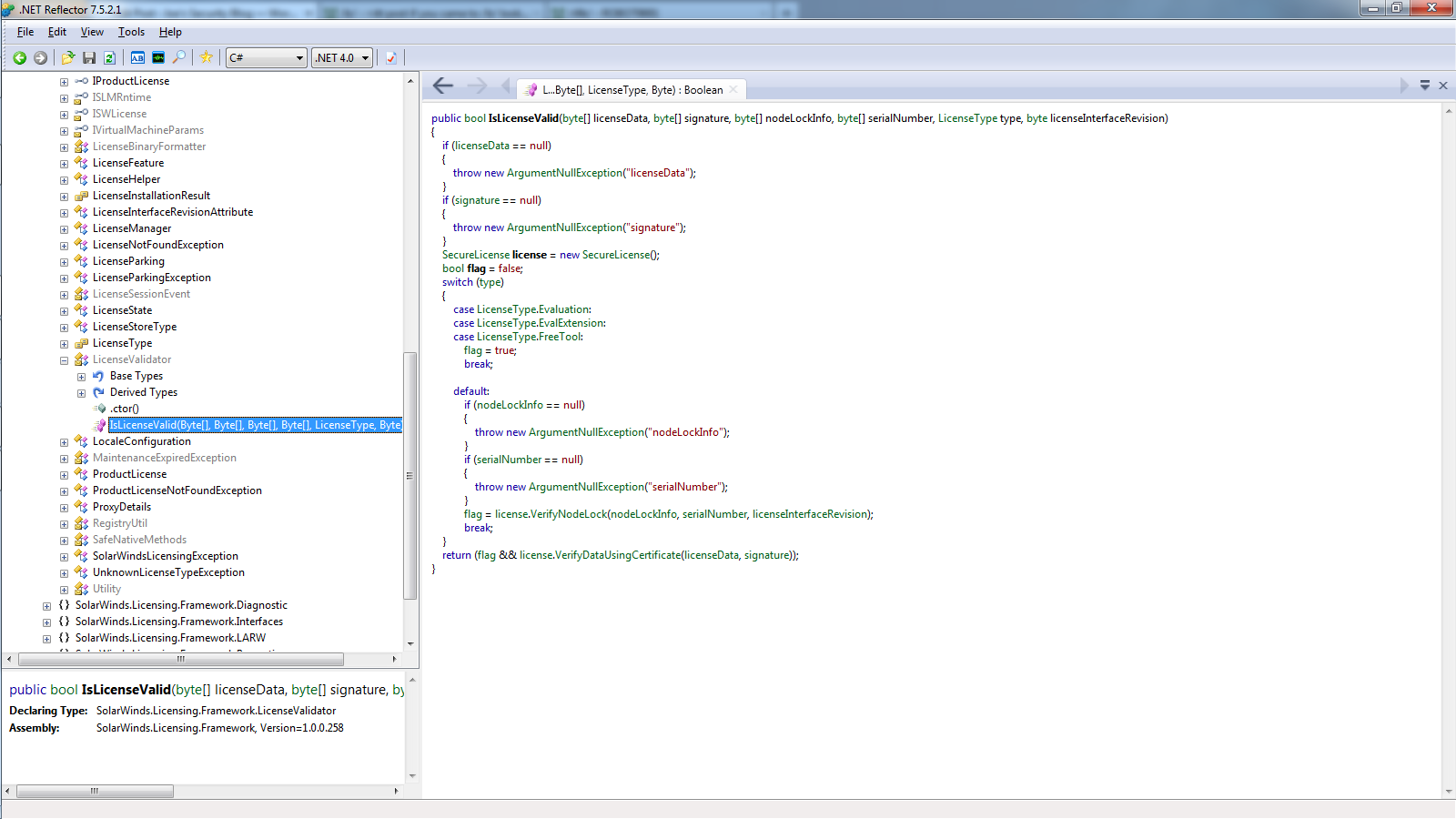This screenshot has height=819, width=1456.
Task: Select the LicenseState item
Action: (123, 310)
